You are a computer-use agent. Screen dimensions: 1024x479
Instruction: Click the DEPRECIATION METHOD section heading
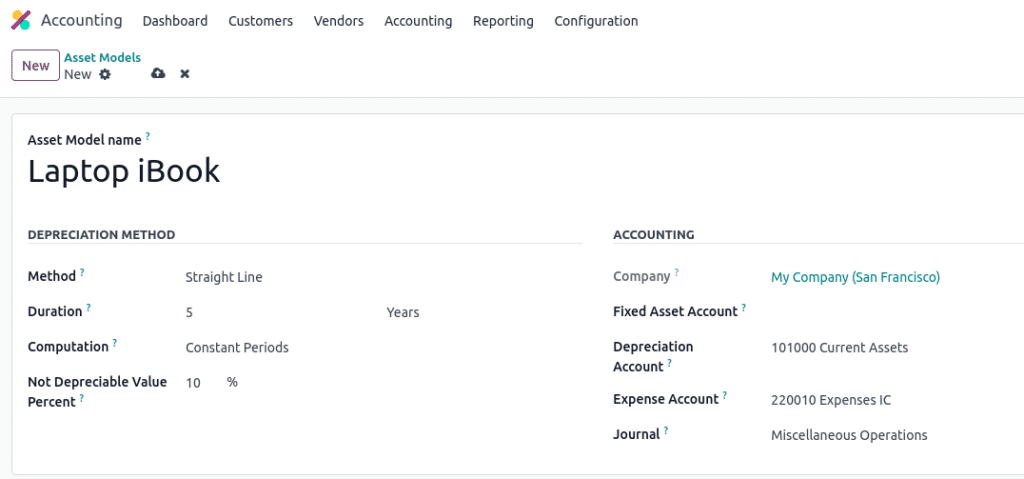click(101, 235)
